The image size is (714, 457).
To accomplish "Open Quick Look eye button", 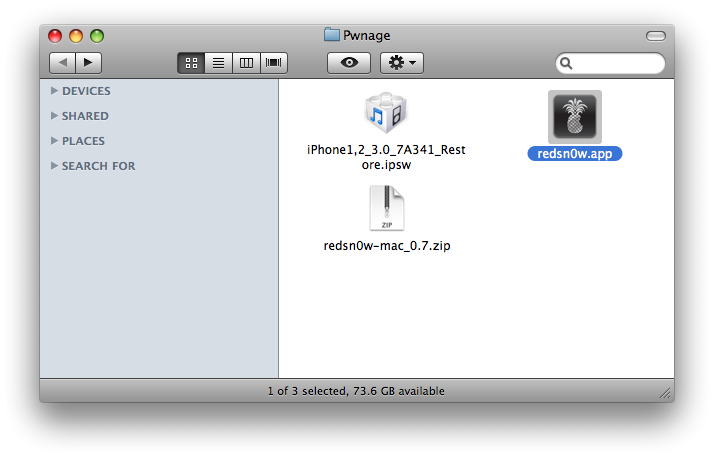I will pyautogui.click(x=349, y=63).
